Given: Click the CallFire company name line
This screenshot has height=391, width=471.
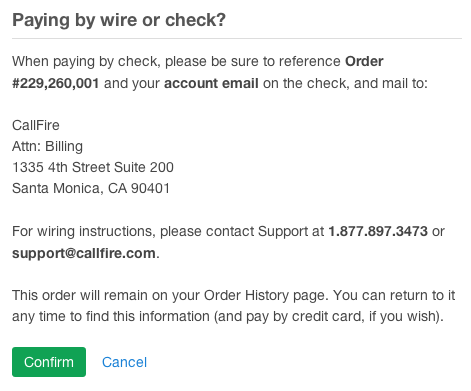Looking at the screenshot, I should coord(36,125).
